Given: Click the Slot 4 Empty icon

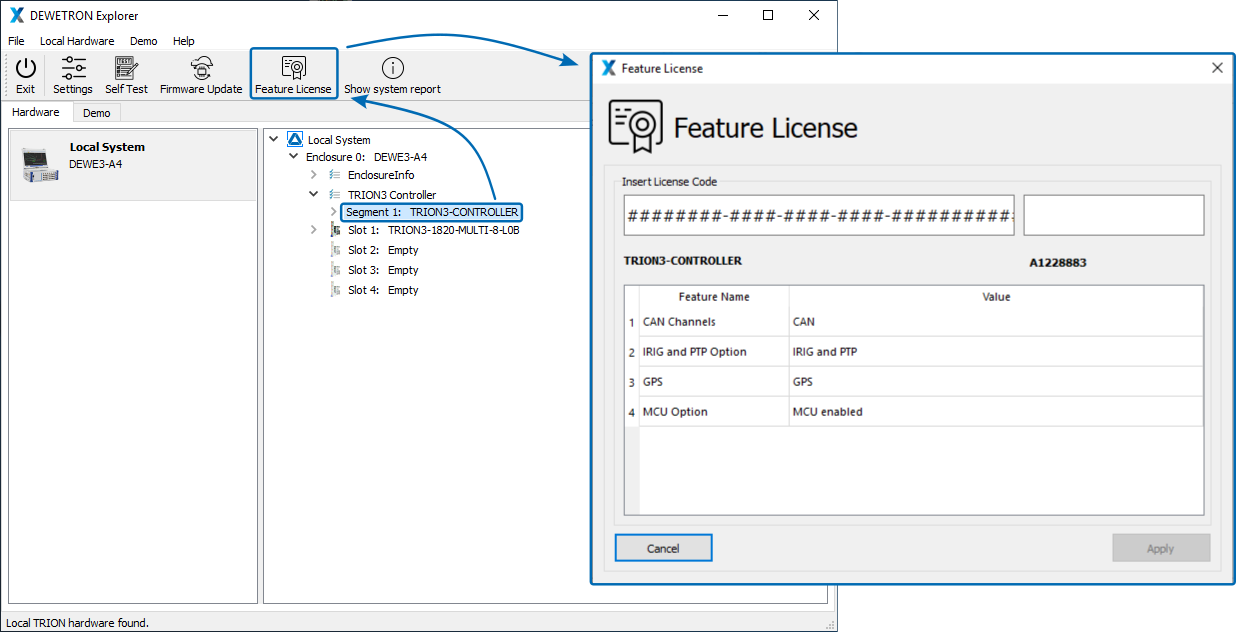Looking at the screenshot, I should tap(336, 290).
